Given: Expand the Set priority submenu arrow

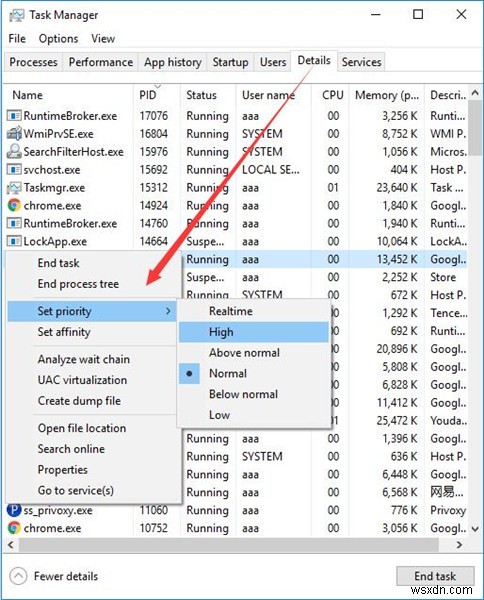Looking at the screenshot, I should (168, 311).
